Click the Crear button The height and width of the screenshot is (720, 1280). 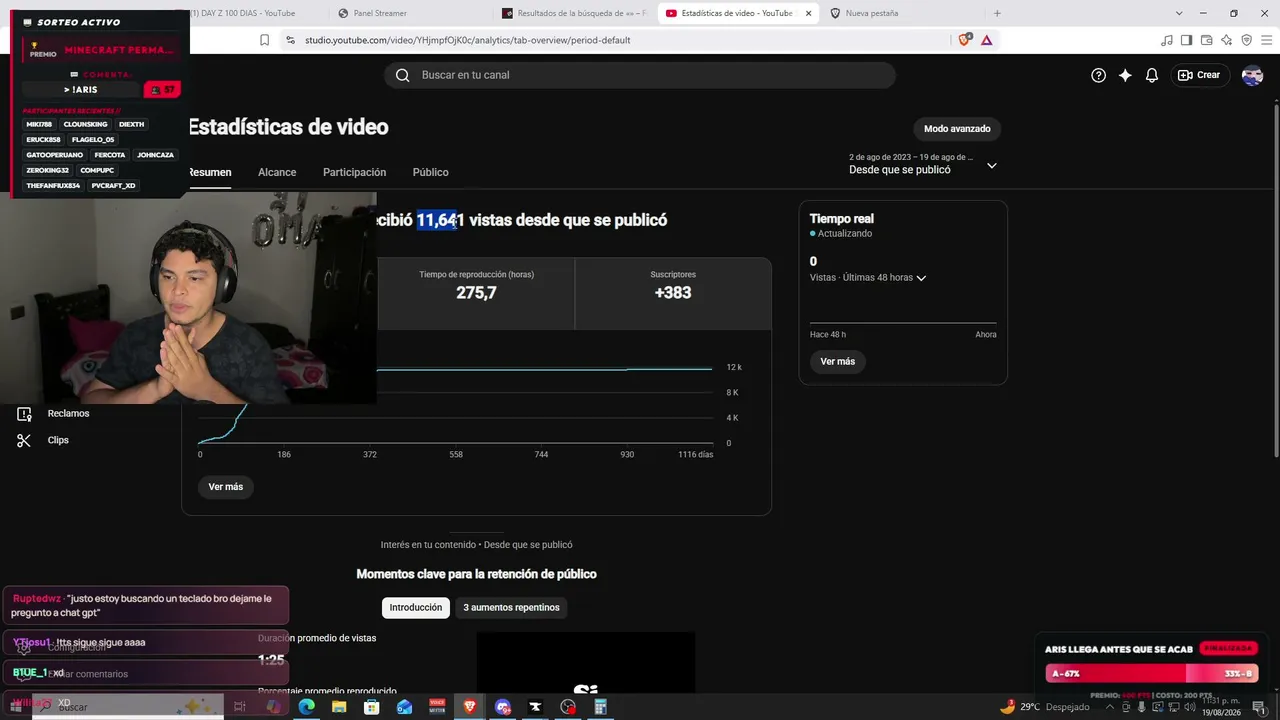coord(1199,75)
